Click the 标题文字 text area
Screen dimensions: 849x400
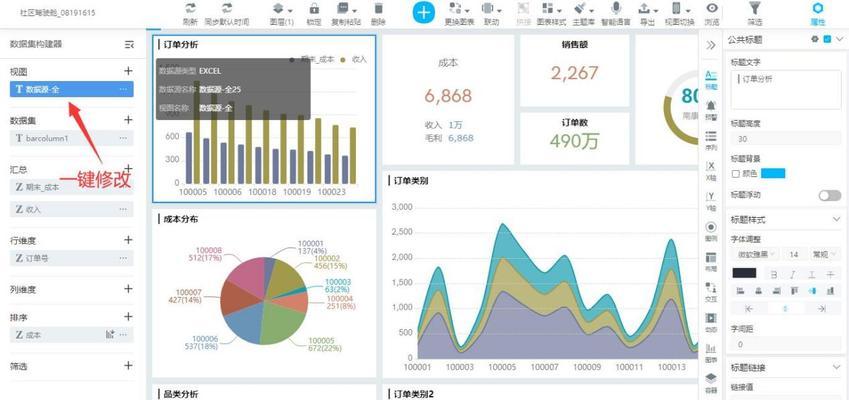[x=786, y=90]
